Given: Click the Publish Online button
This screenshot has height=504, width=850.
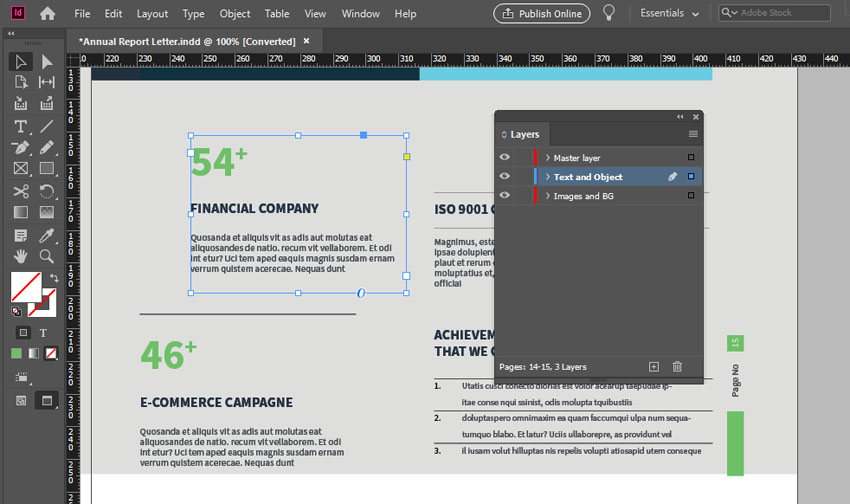Looking at the screenshot, I should [542, 14].
